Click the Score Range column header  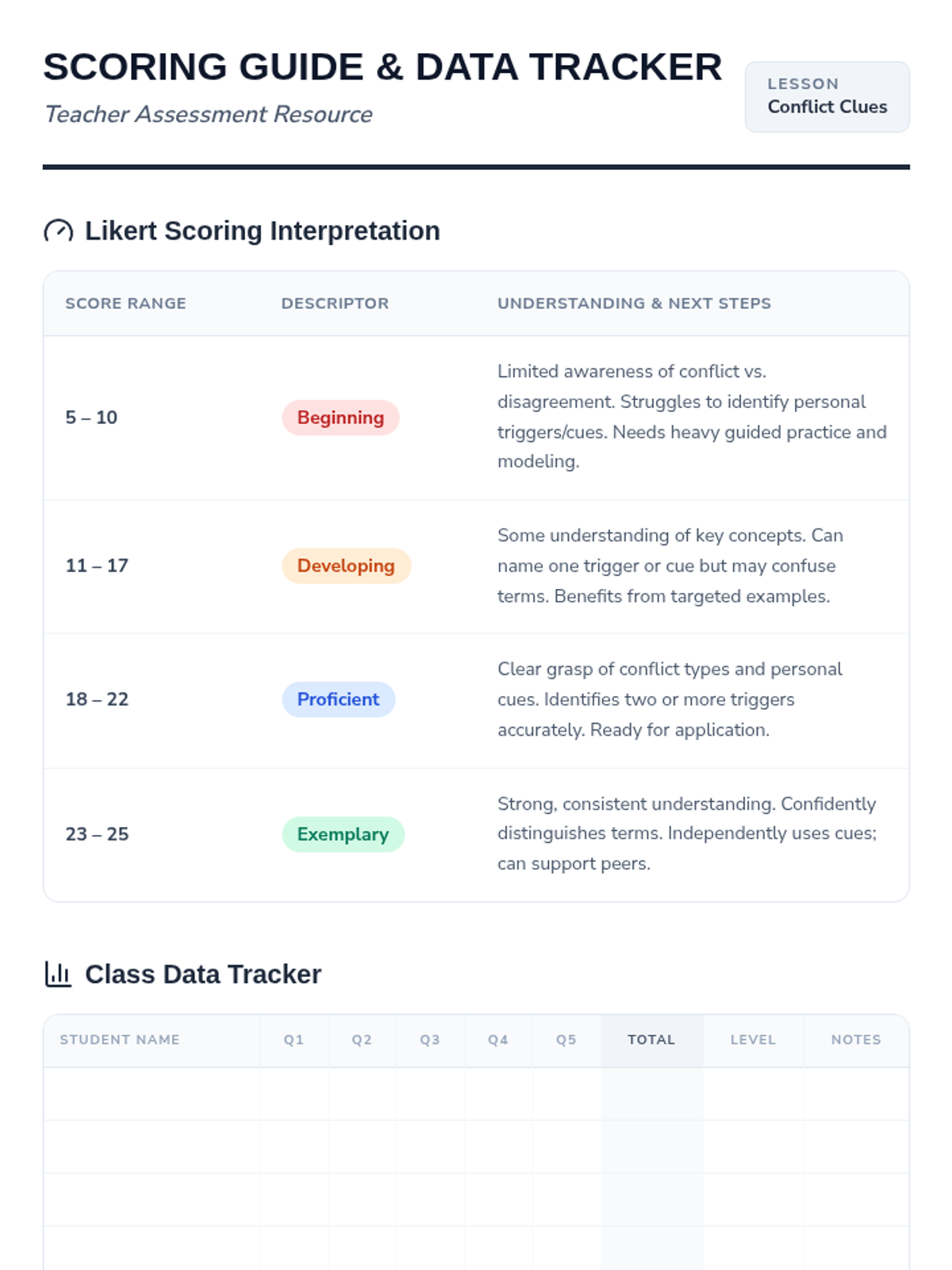(126, 303)
